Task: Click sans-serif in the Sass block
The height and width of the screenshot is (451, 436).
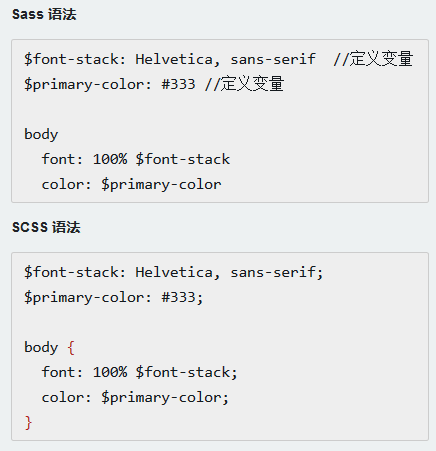Action: (273, 59)
